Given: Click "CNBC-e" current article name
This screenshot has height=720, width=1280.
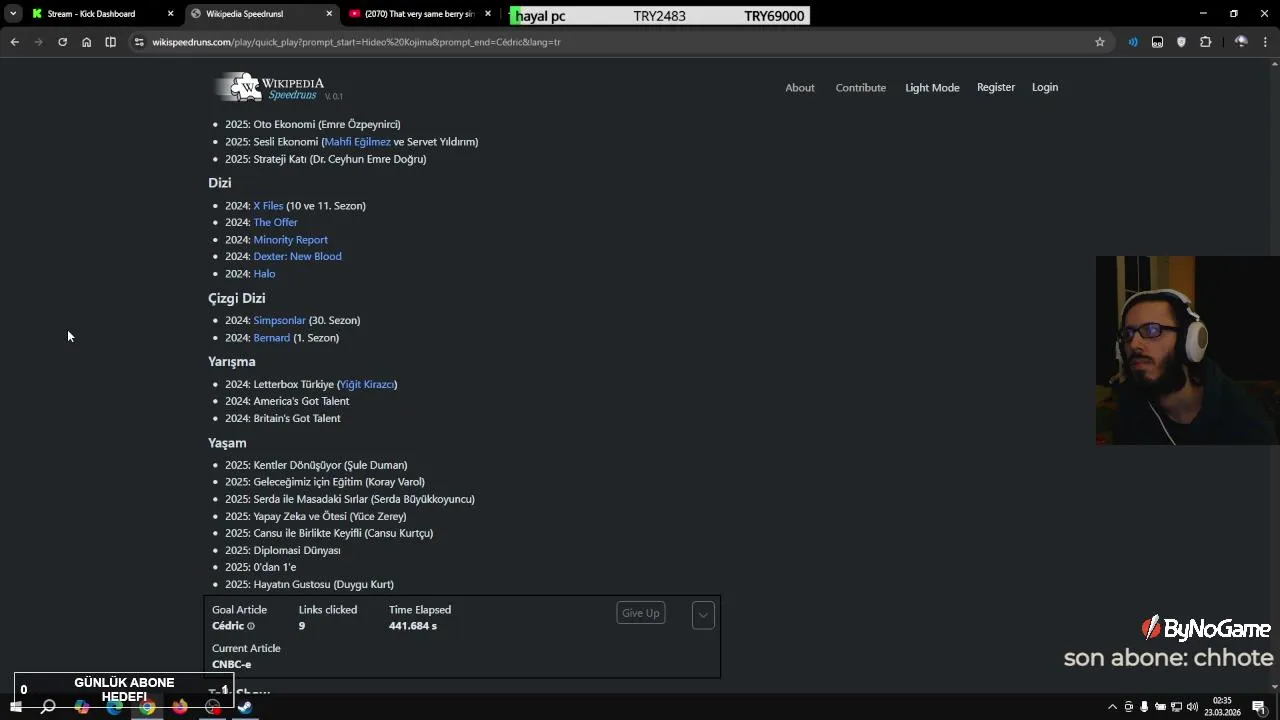Looking at the screenshot, I should click(232, 665).
